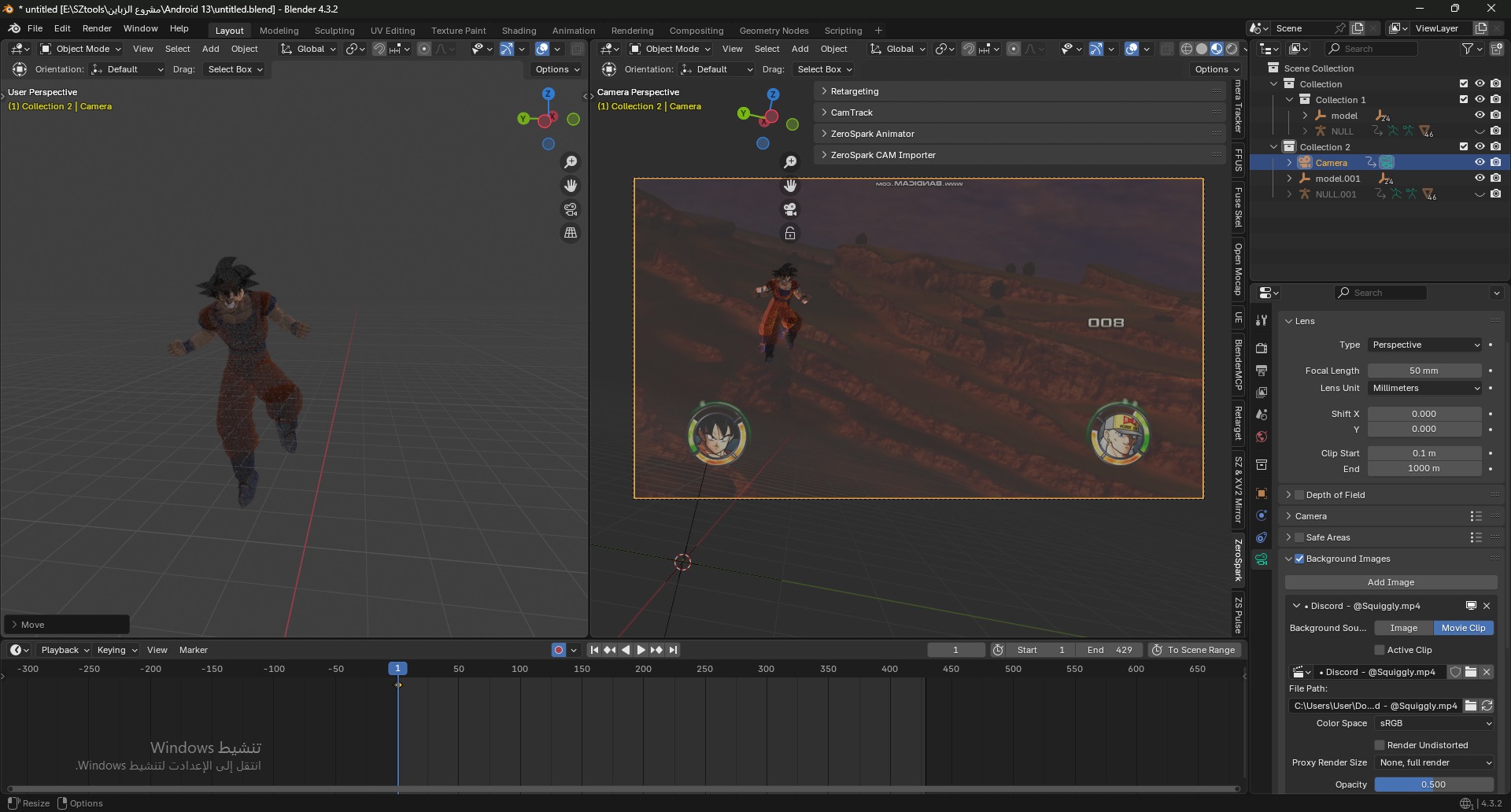Viewport: 1511px width, 812px height.
Task: Open the World properties tab
Action: click(1262, 437)
